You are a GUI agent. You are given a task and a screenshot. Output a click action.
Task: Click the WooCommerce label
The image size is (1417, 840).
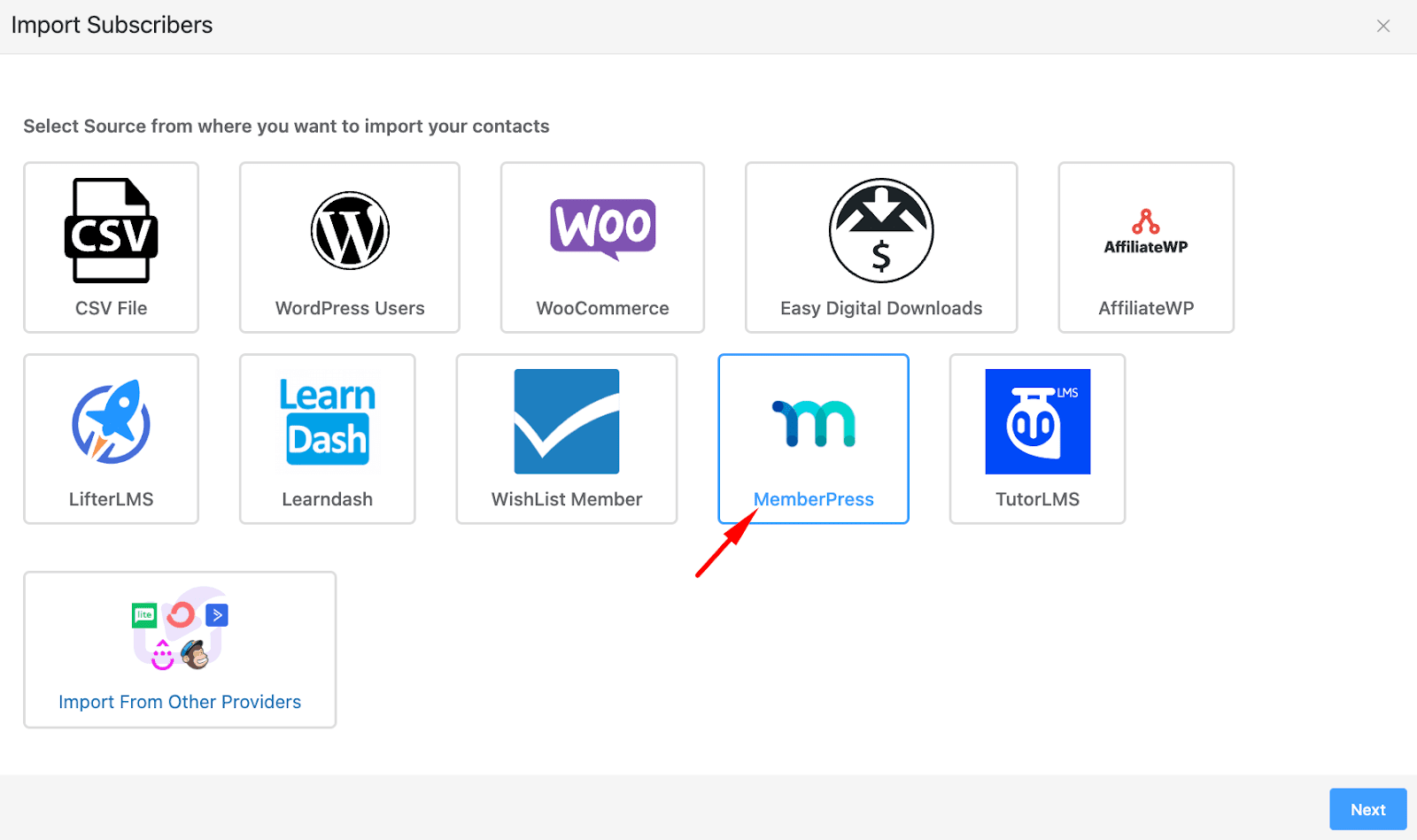coord(603,308)
